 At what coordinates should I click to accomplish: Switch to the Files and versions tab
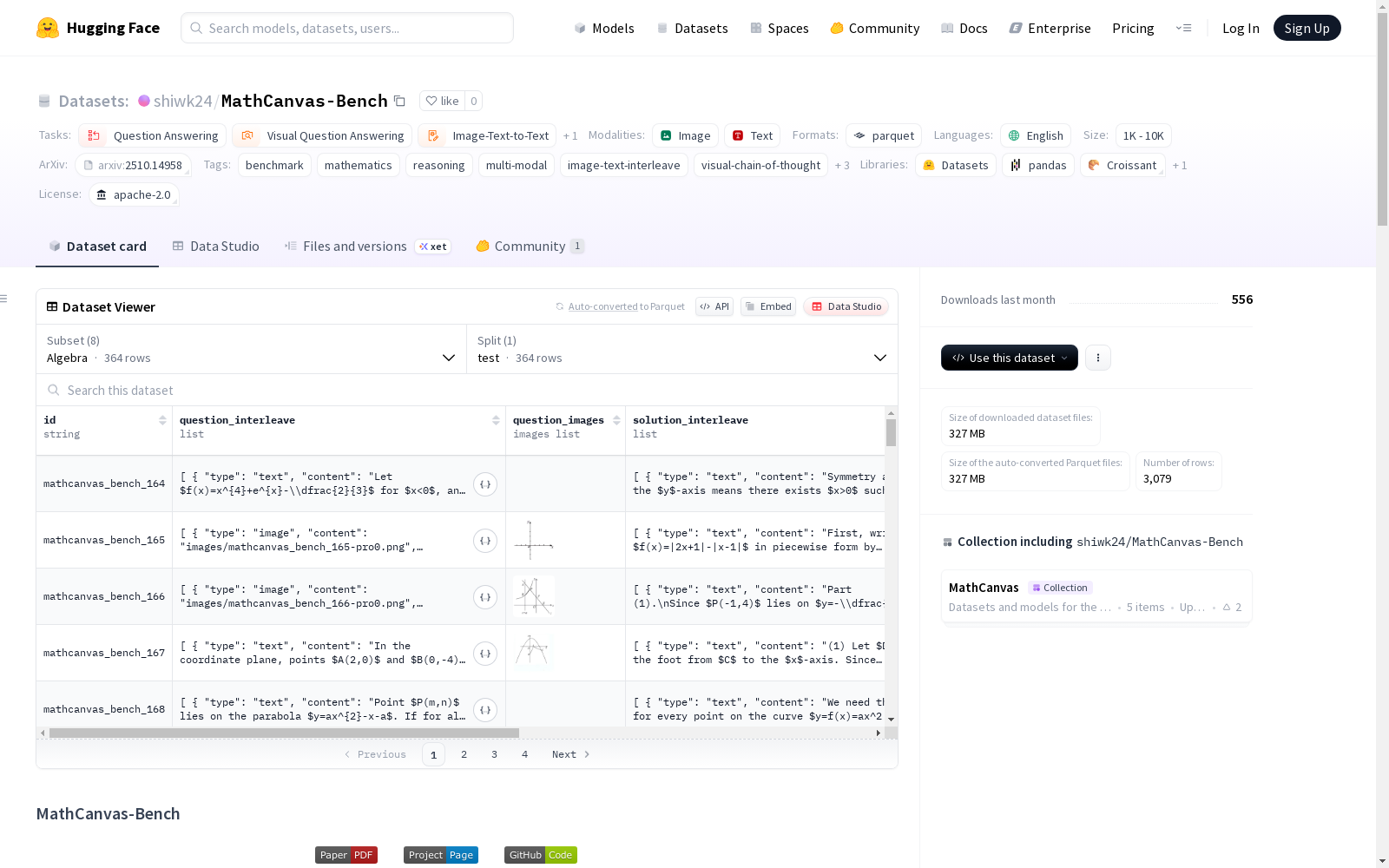(367, 247)
